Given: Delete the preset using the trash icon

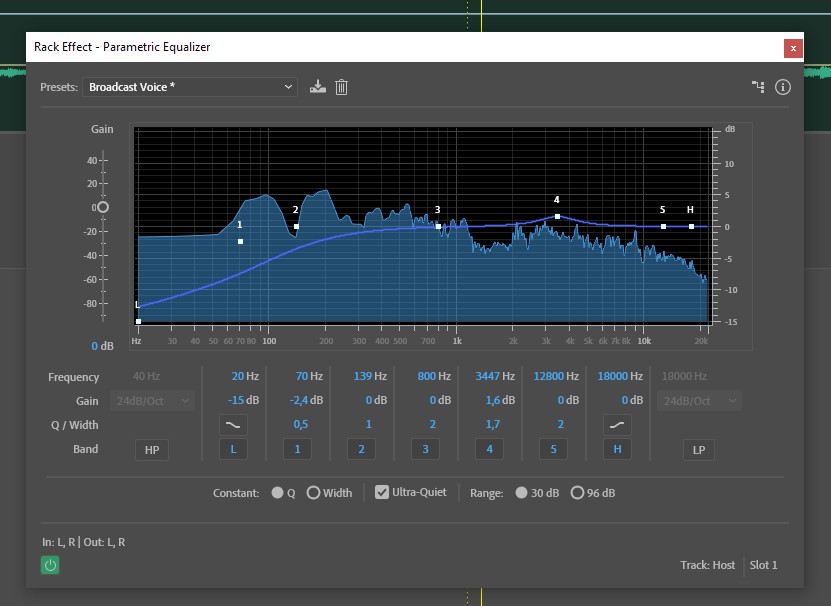Looking at the screenshot, I should 341,87.
